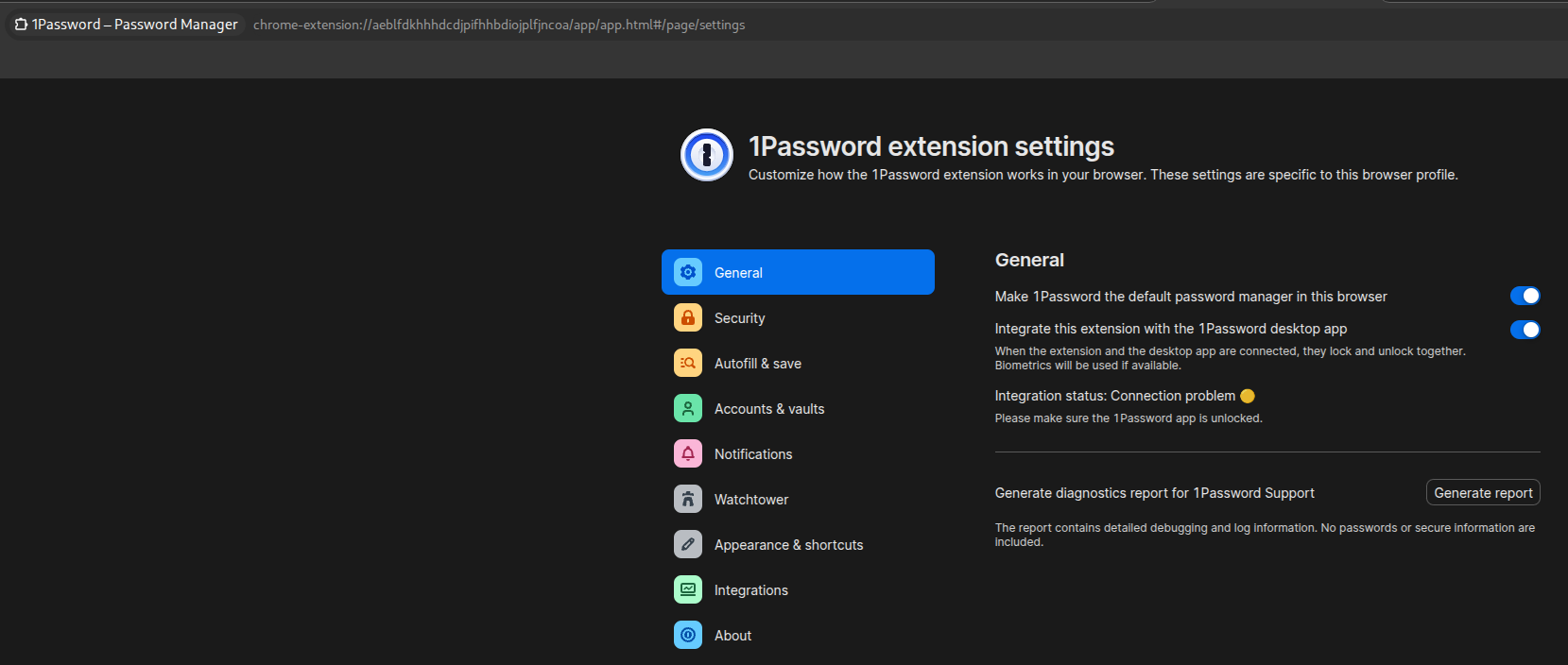
Task: Open the General settings section label
Action: pyautogui.click(x=738, y=272)
